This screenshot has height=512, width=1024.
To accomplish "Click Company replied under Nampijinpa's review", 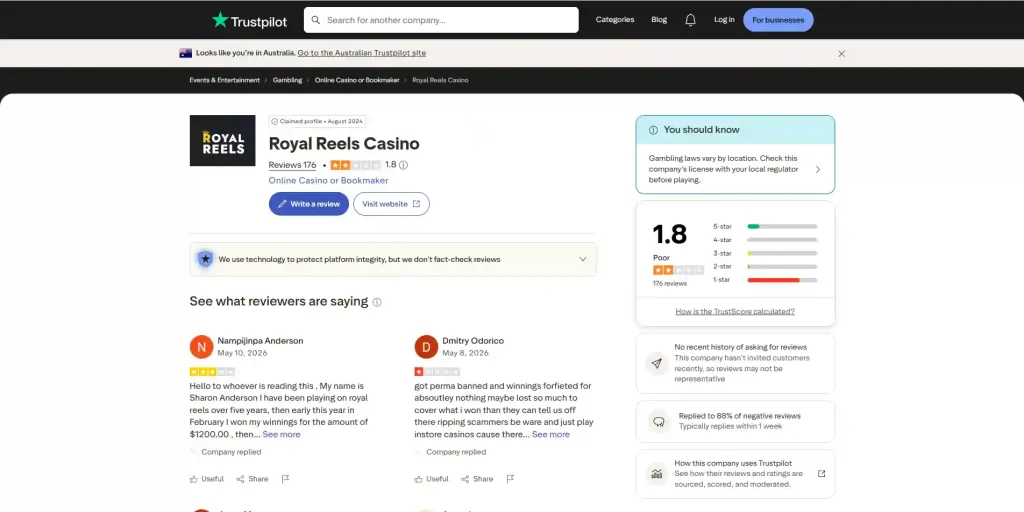I will coord(231,452).
